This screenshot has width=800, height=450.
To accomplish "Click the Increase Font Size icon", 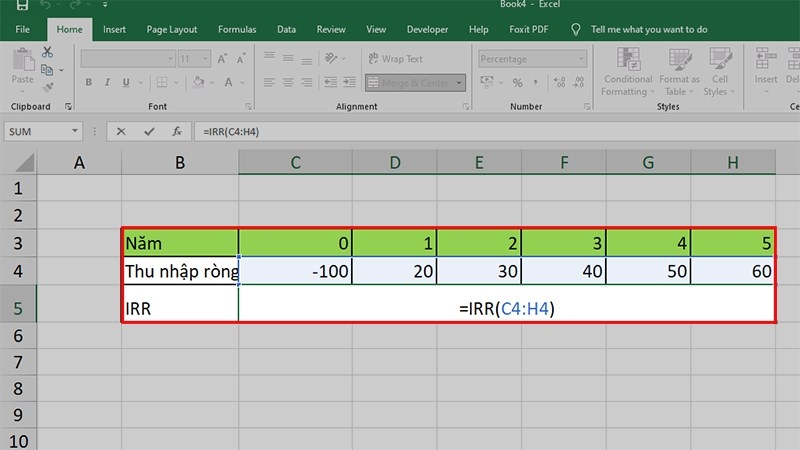I will [x=222, y=59].
